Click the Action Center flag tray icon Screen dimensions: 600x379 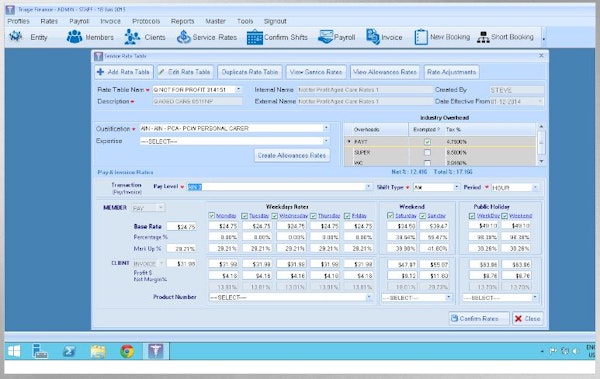point(553,351)
